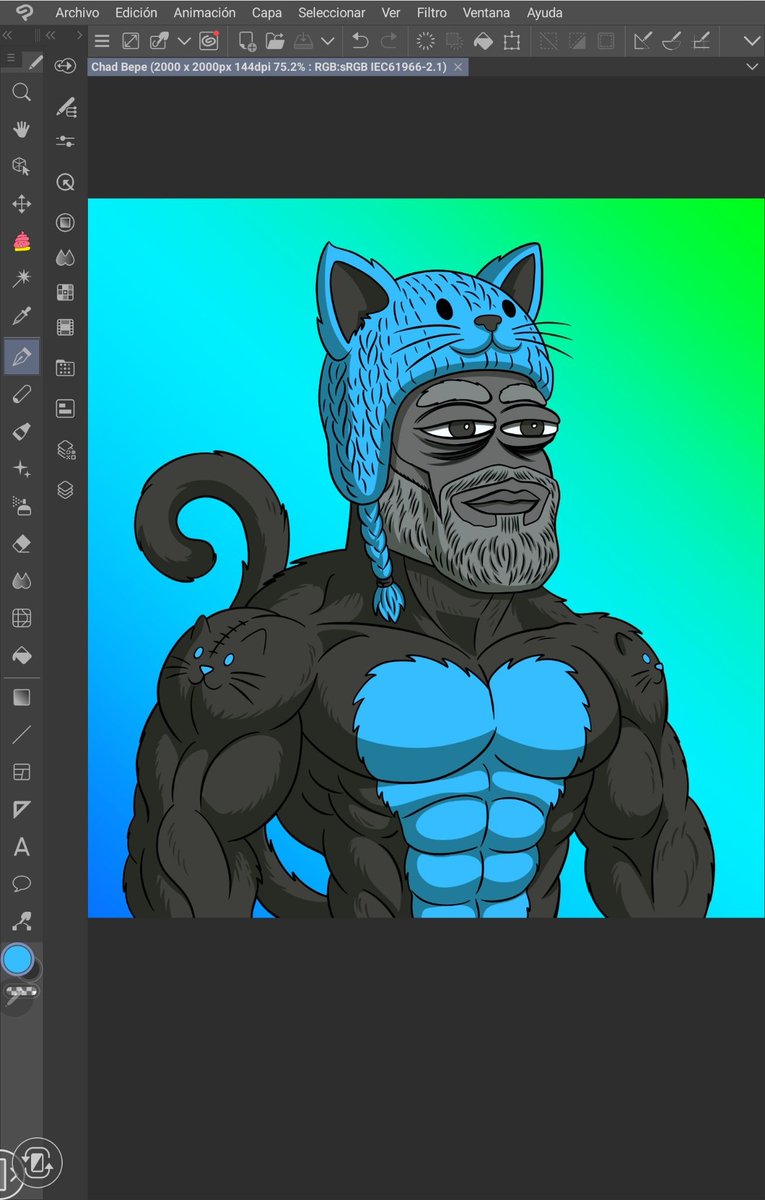765x1200 pixels.
Task: Open the Navigator circular arrow palette
Action: pos(65,183)
